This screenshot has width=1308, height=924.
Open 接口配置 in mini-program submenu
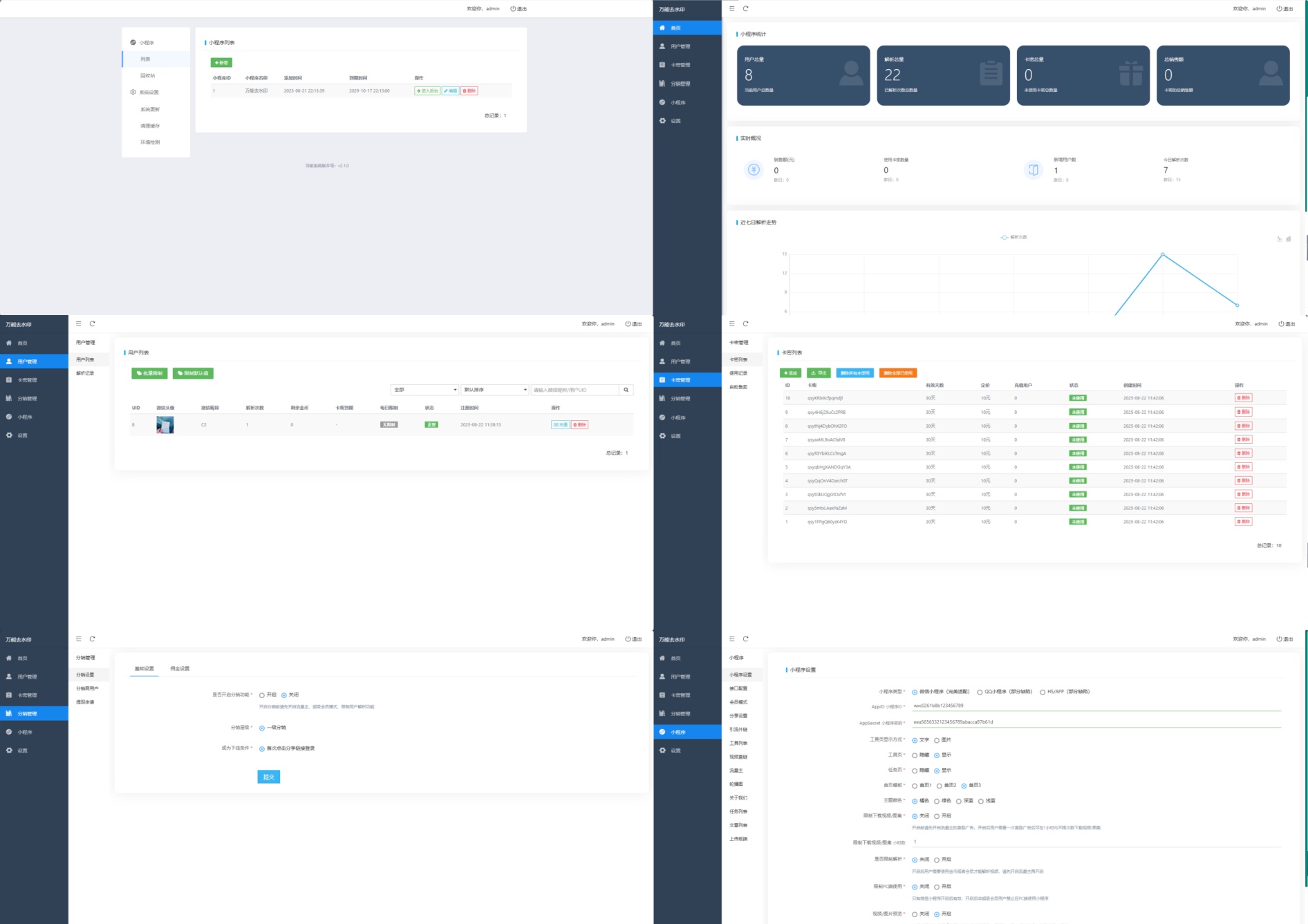(738, 688)
